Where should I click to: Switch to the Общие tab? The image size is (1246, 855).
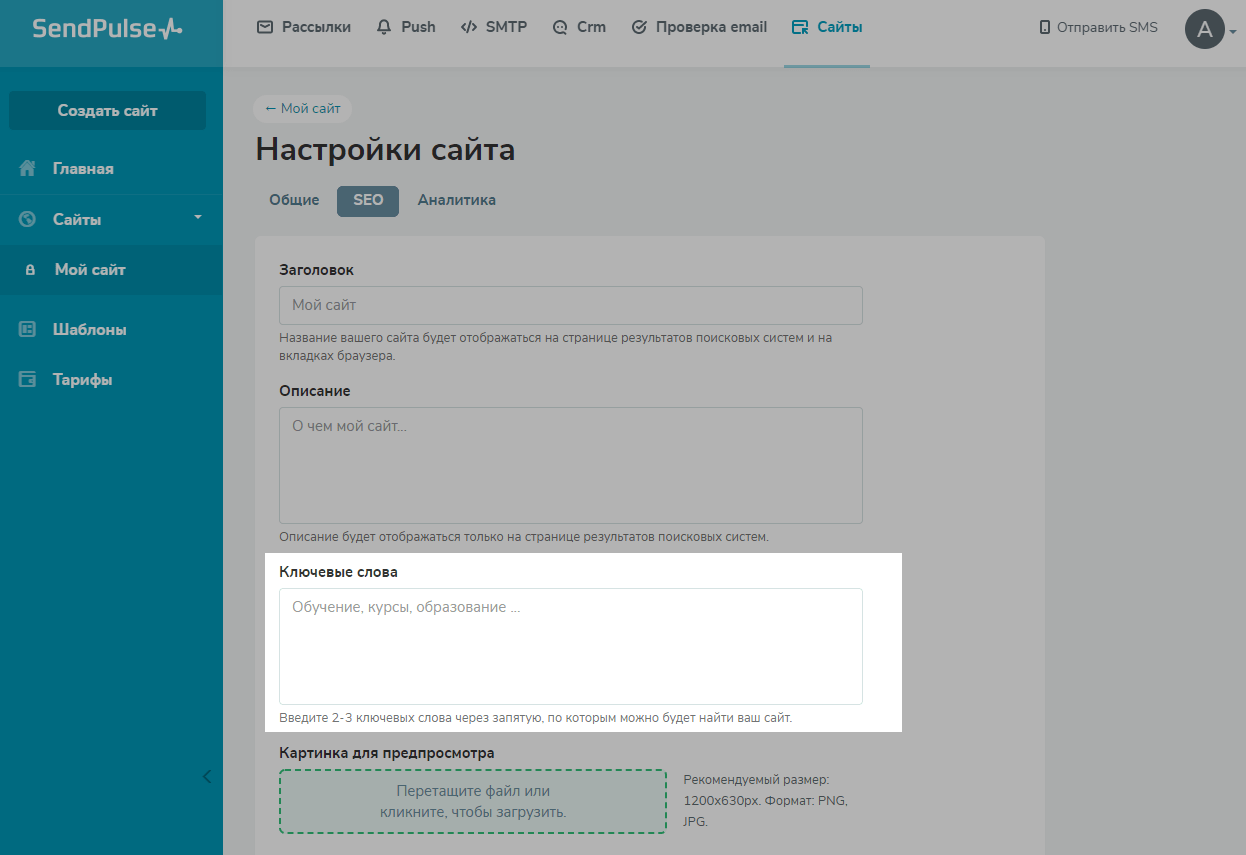[x=293, y=199]
